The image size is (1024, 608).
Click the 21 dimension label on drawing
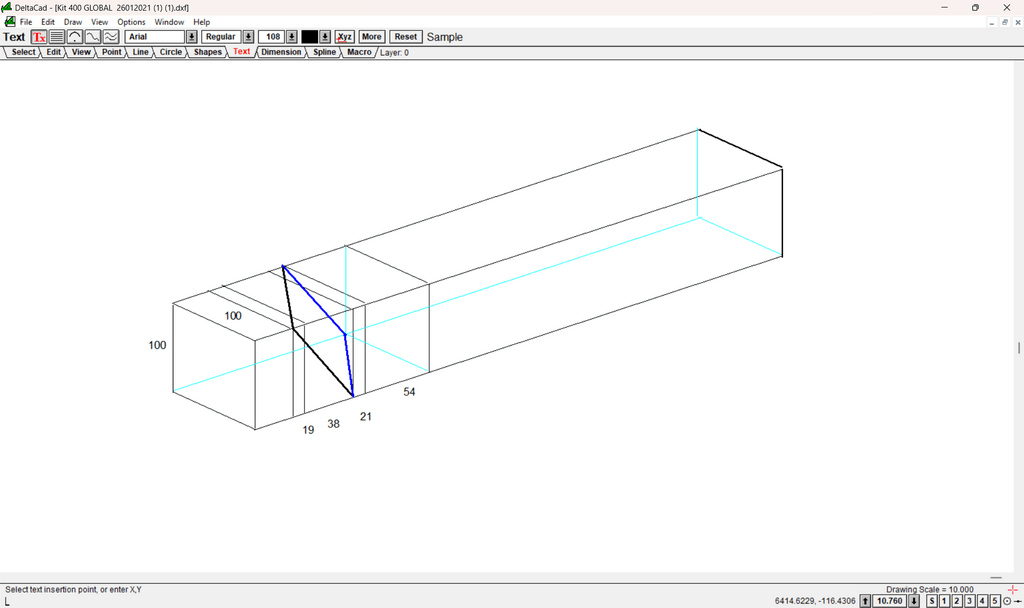(x=366, y=417)
